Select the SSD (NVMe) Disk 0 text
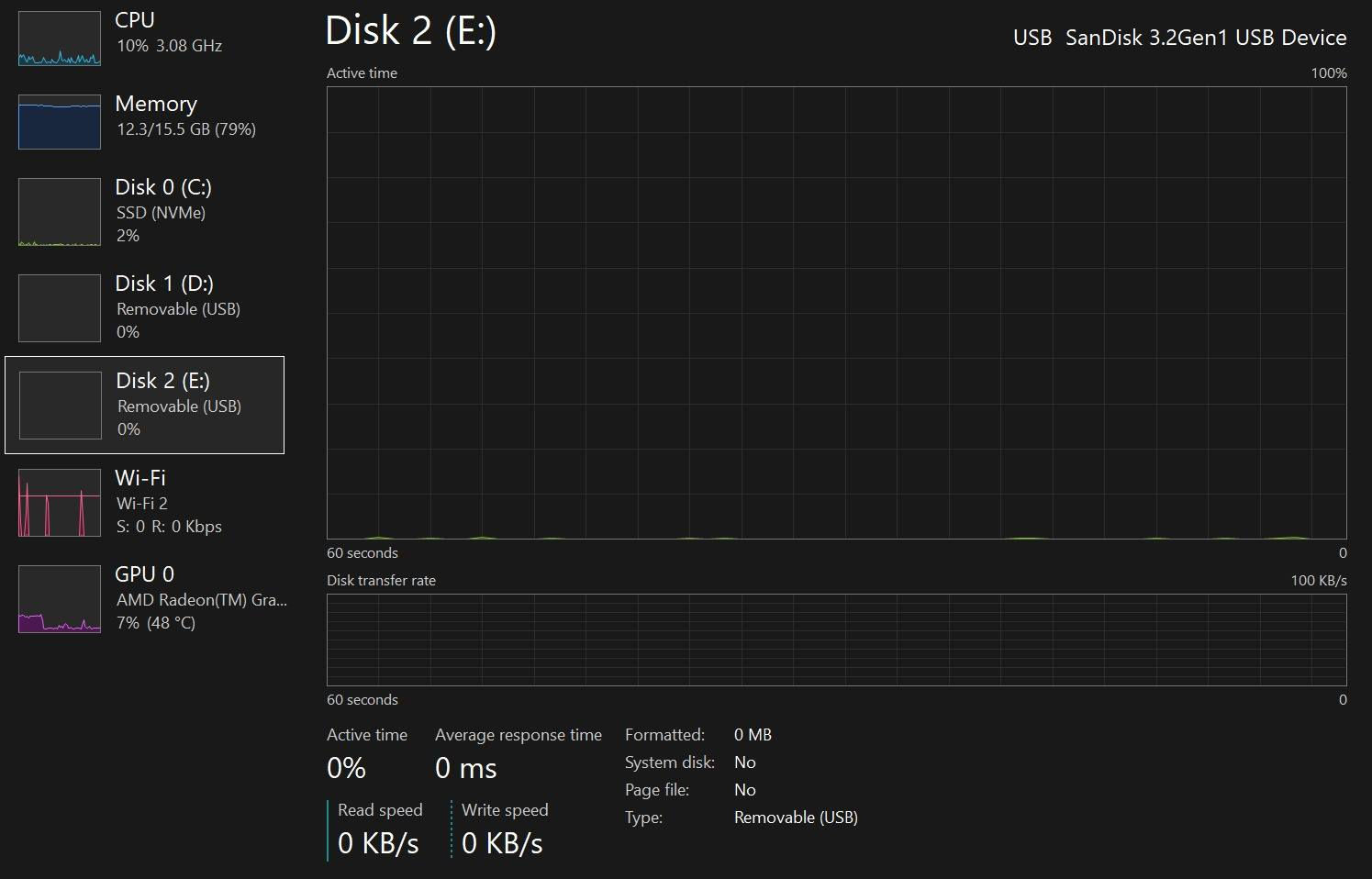 [x=161, y=213]
